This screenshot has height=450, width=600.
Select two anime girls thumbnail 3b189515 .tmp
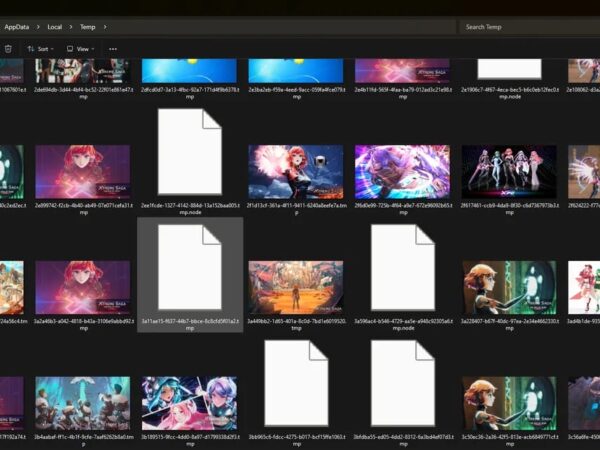click(189, 402)
